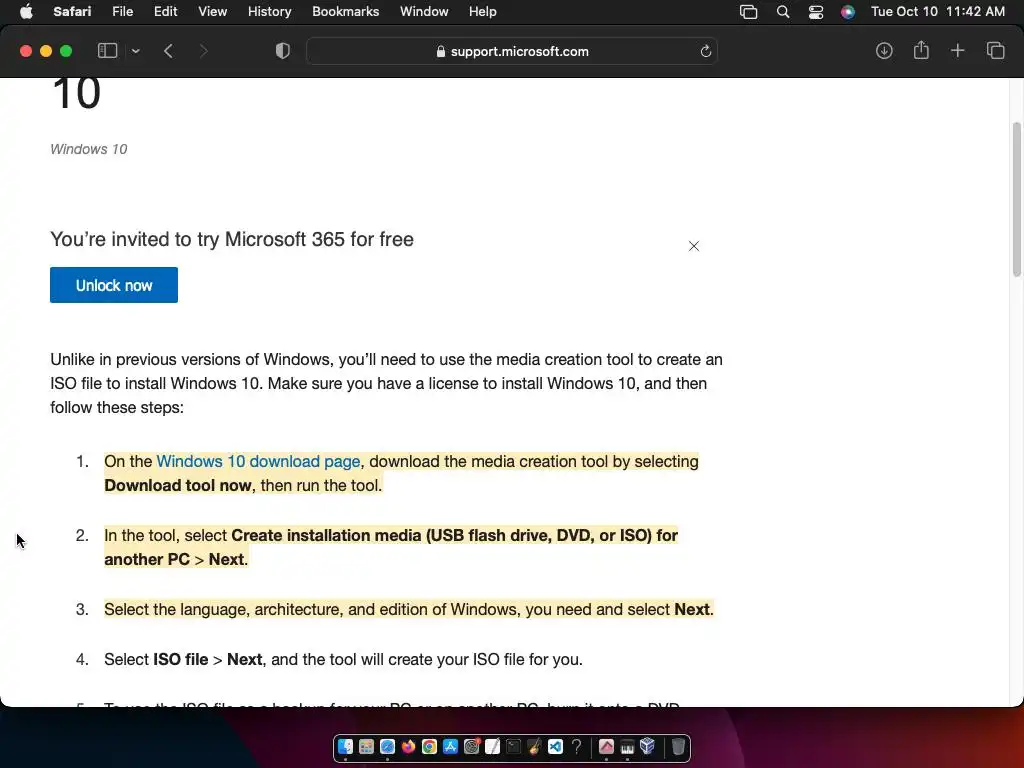Open the Share button in the toolbar
1024x768 pixels.
pyautogui.click(x=921, y=50)
